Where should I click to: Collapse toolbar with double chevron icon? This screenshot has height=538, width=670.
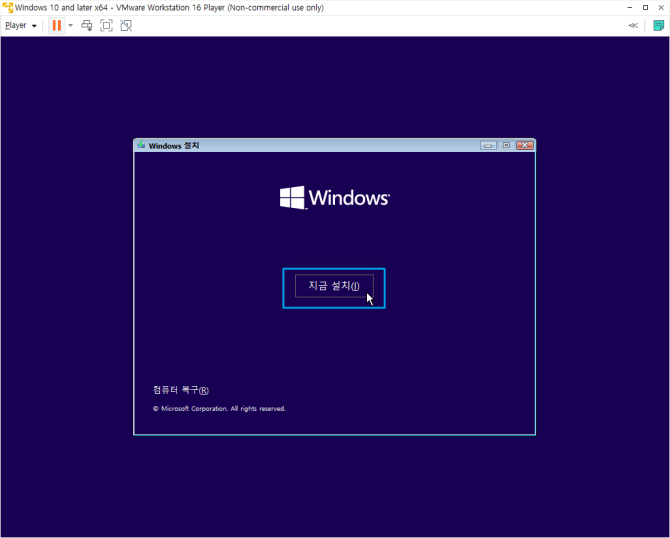(633, 26)
